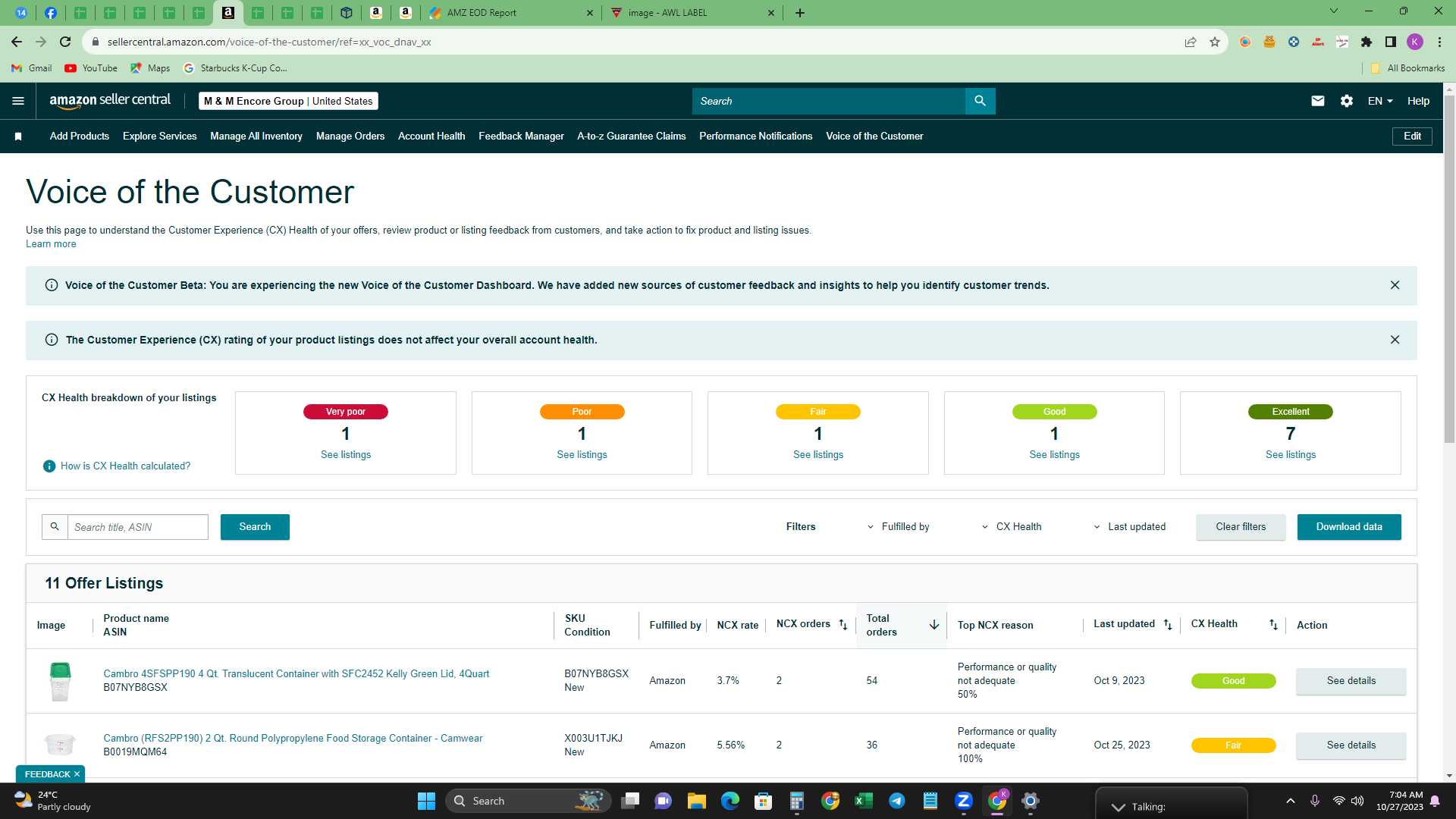
Task: Click the red Very poor badge
Action: click(x=346, y=412)
